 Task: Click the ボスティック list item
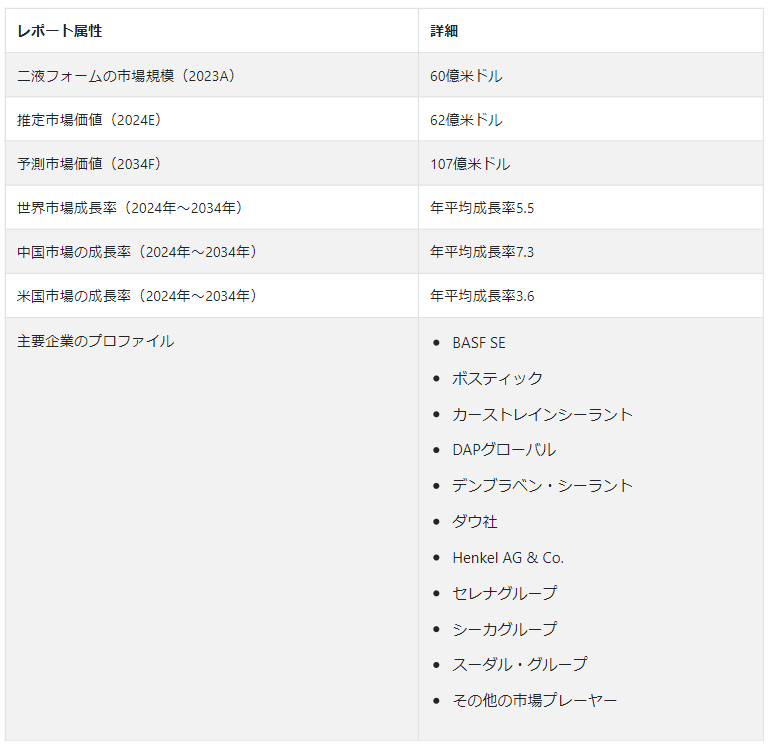point(497,378)
